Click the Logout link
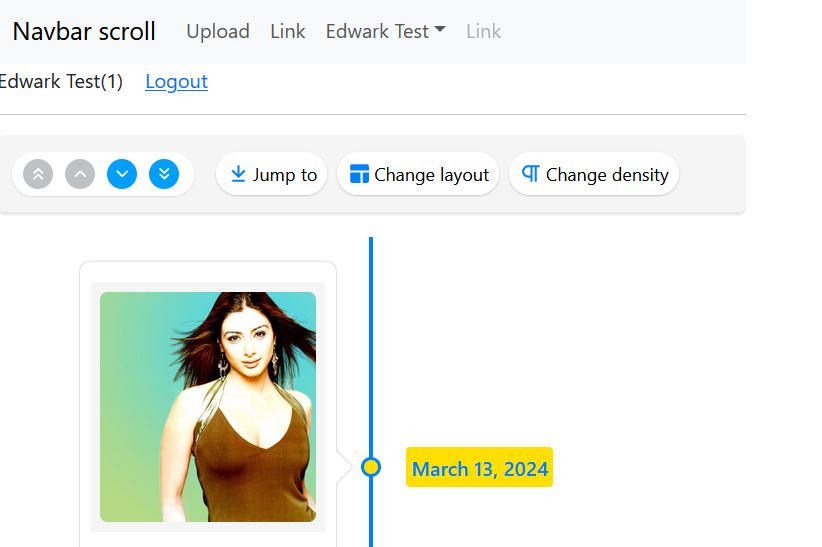 pyautogui.click(x=177, y=82)
